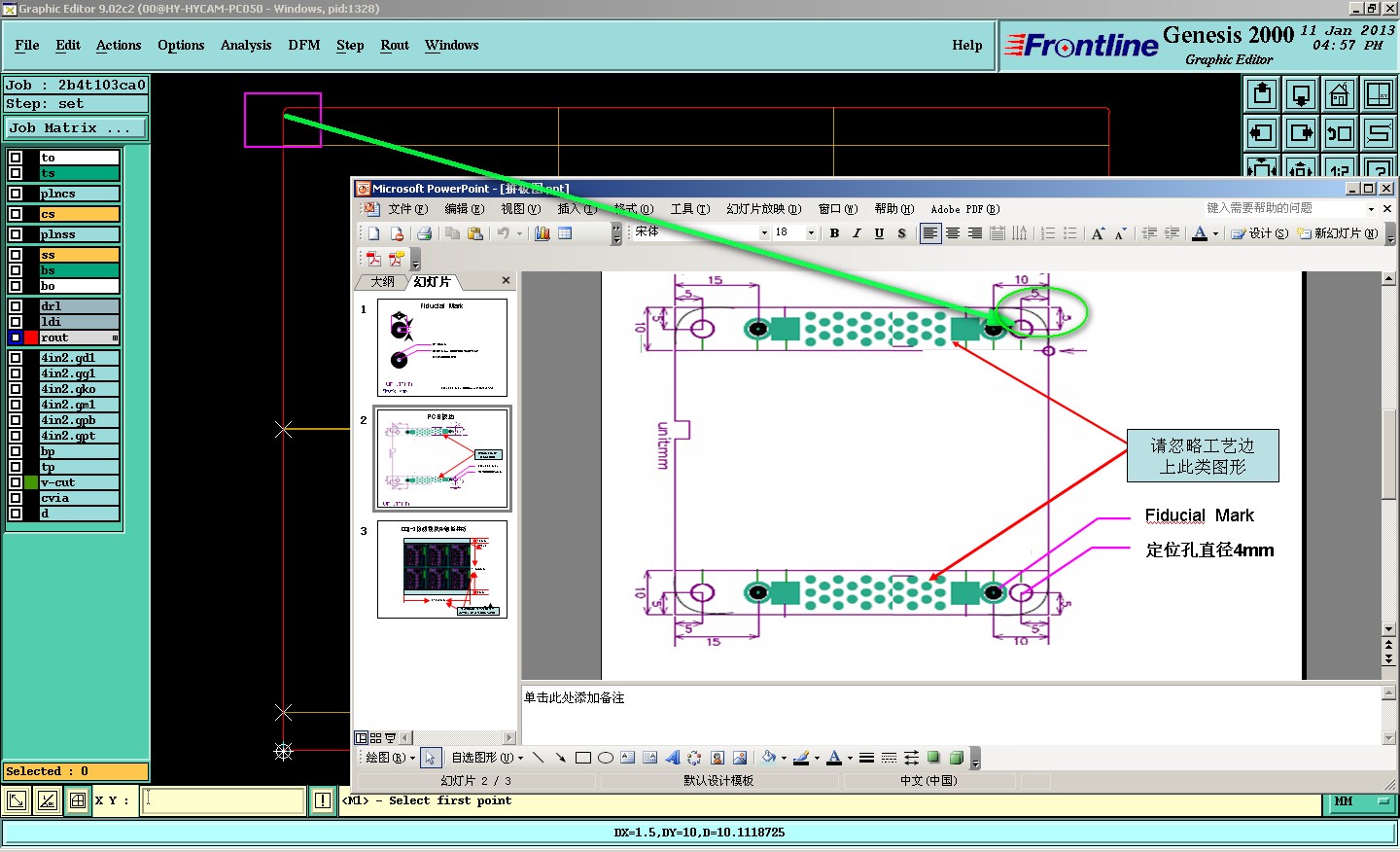Screen dimensions: 1400x852
Task: Open the Genesis Rout menu
Action: (395, 45)
